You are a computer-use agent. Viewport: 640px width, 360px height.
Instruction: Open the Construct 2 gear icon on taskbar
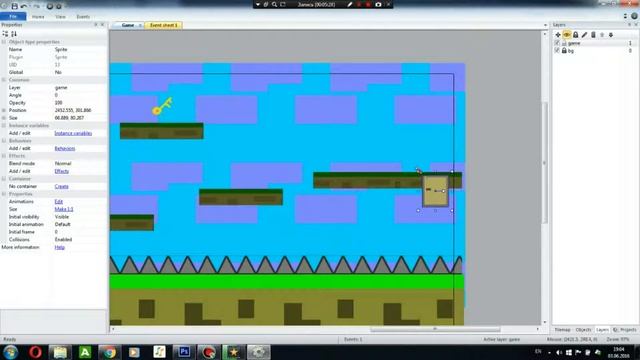258,352
